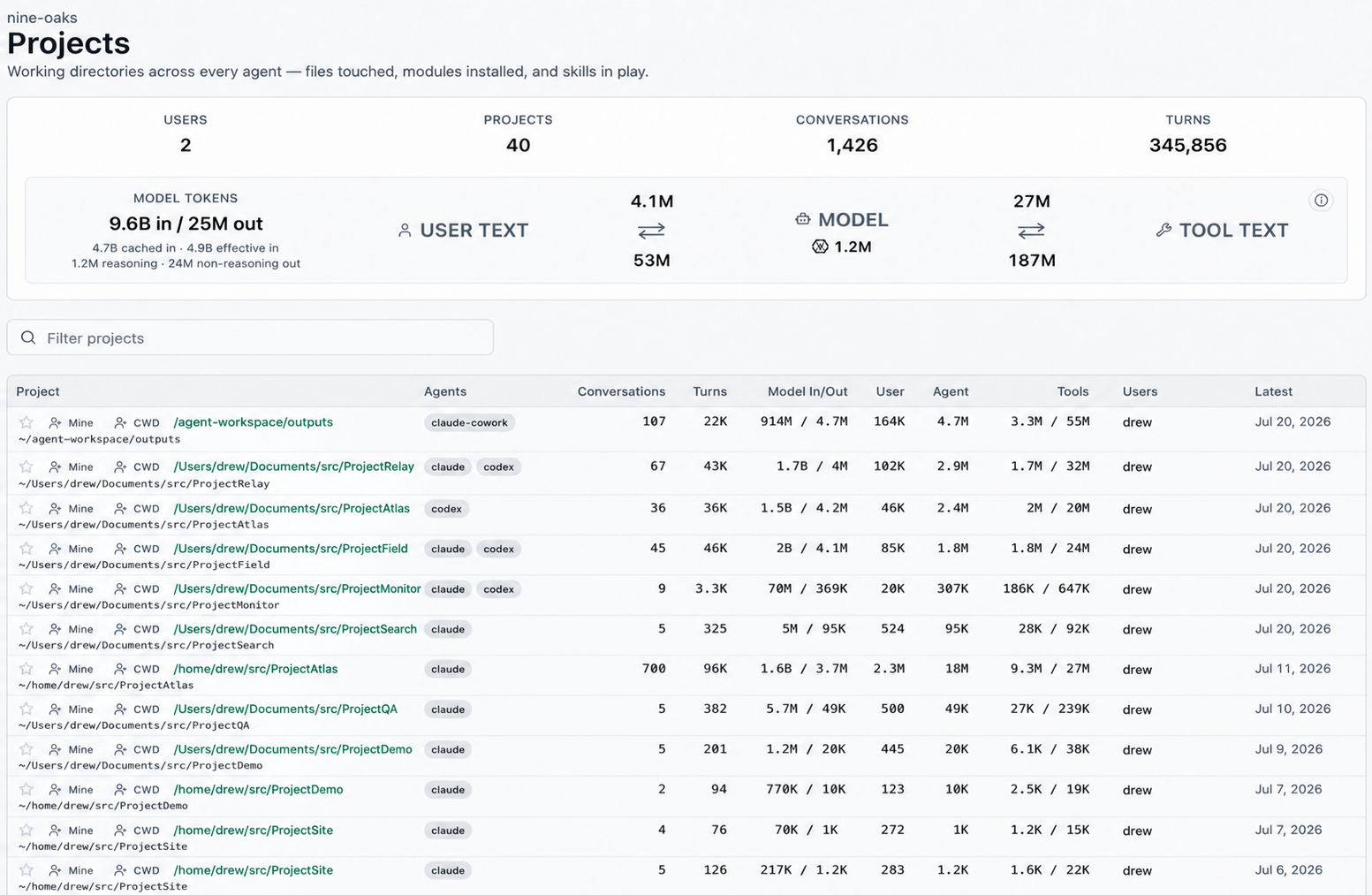Click CWD icon in ProjectQA row

[x=120, y=709]
